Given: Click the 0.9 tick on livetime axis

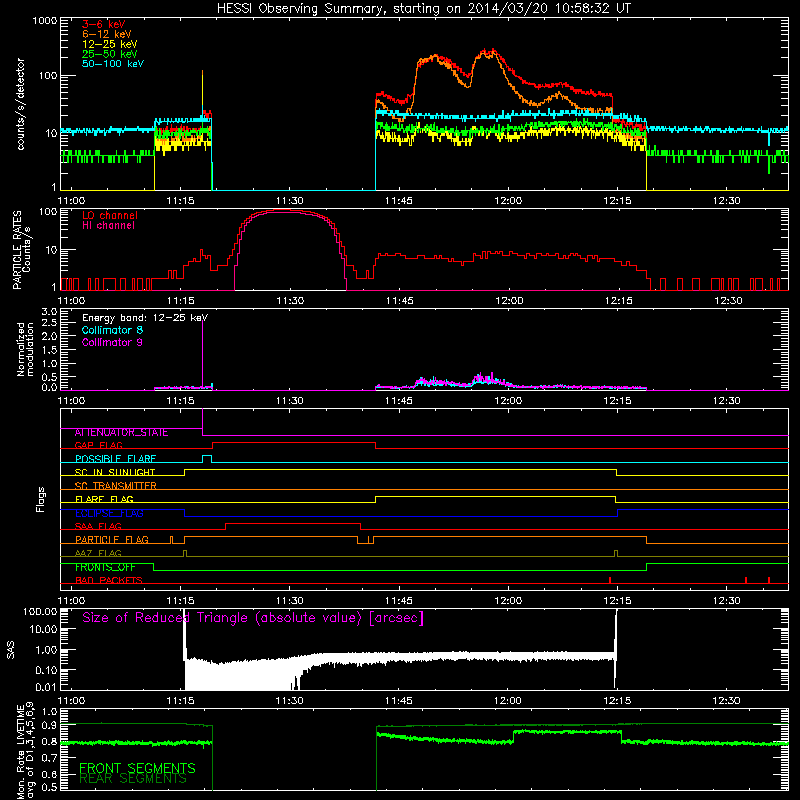Looking at the screenshot, I should pos(49,726).
